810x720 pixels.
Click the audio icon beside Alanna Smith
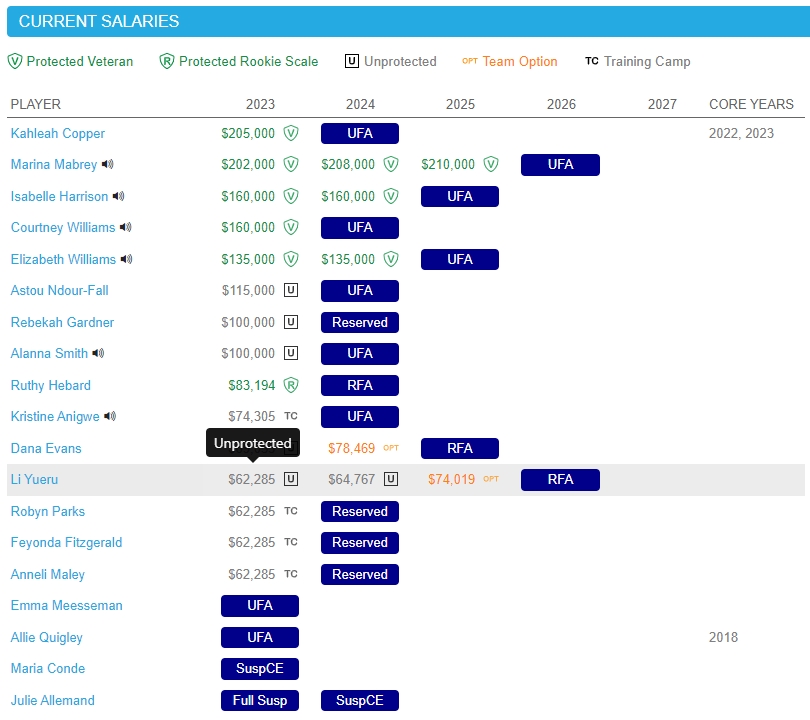tap(99, 354)
